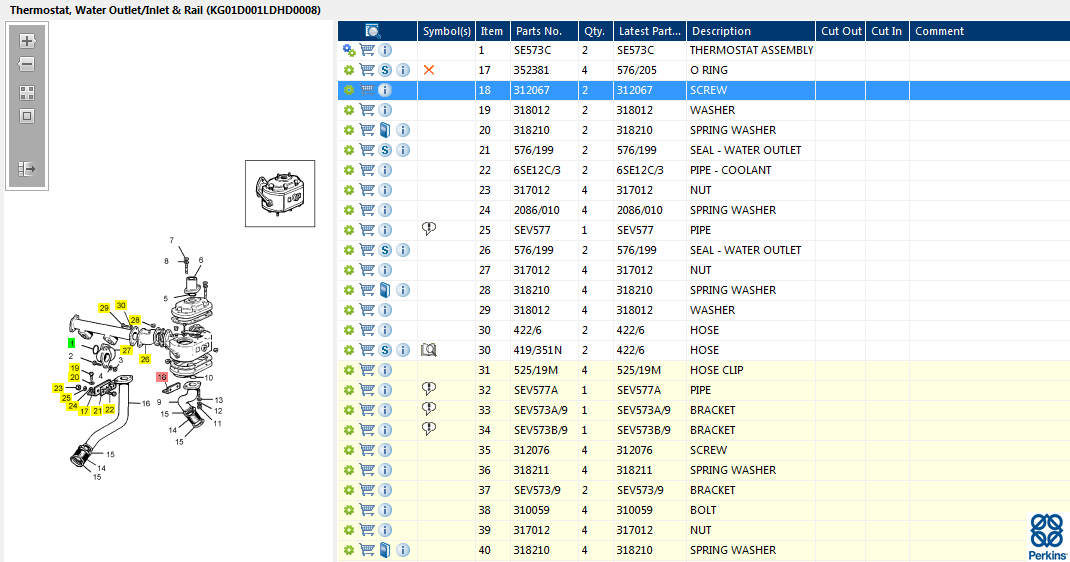Click the red callout 18 in the diagram
Screen dimensions: 1070x562
click(162, 377)
